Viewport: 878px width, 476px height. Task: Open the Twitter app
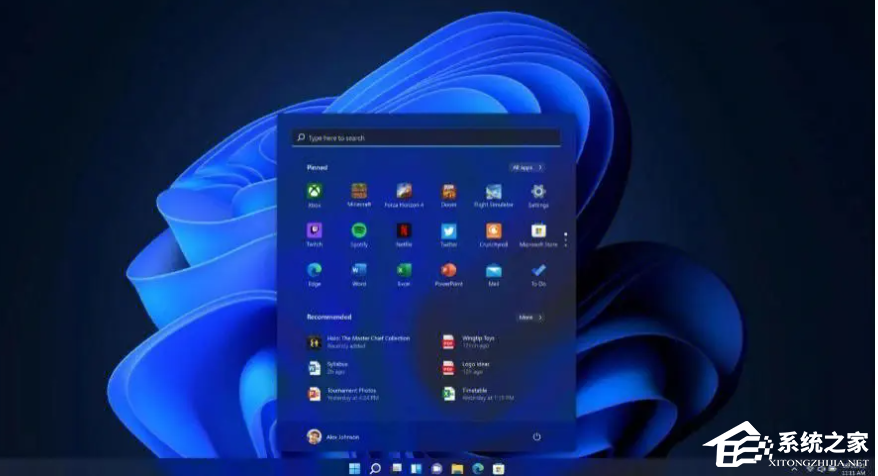[449, 231]
